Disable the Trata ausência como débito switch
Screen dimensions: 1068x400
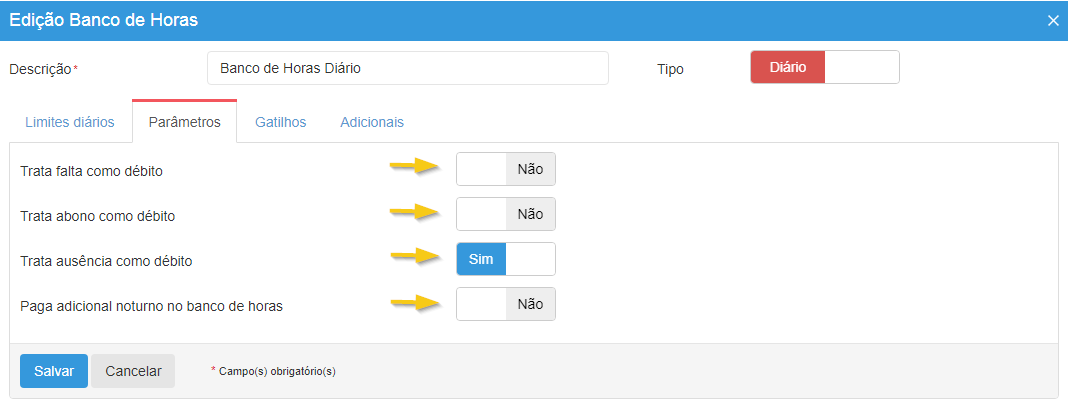[506, 259]
